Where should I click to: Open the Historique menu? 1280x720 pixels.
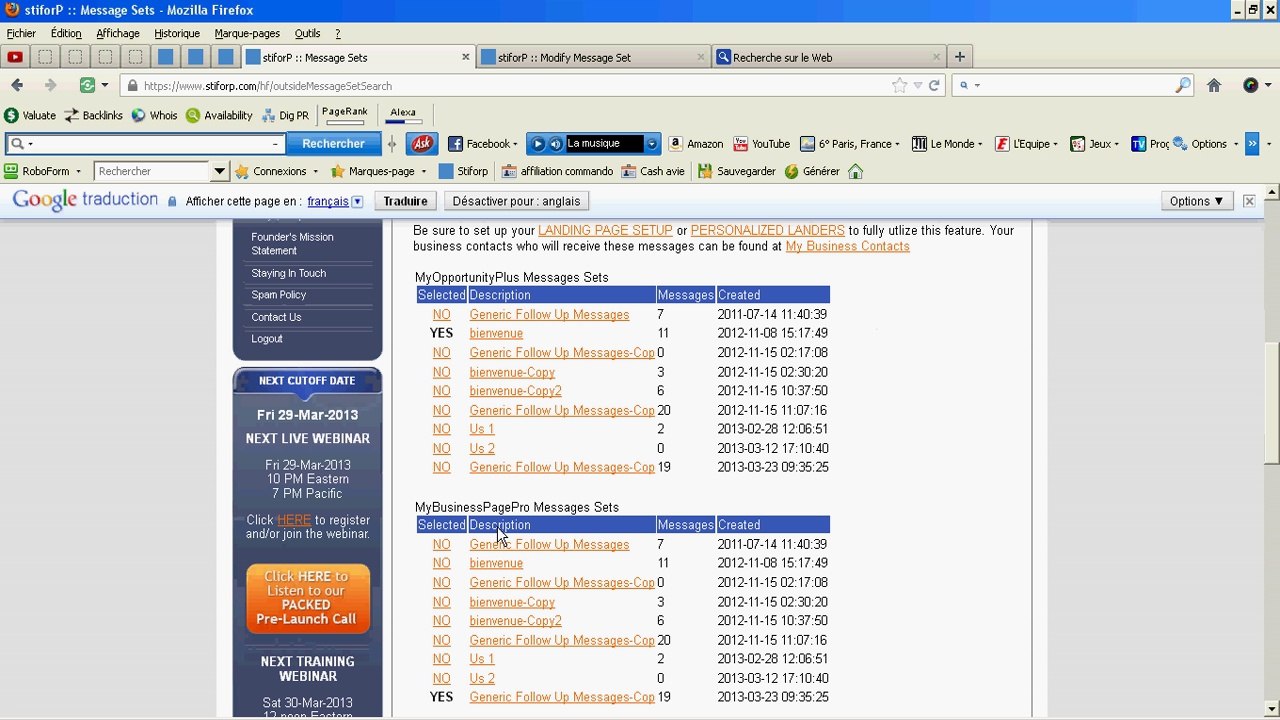click(177, 33)
